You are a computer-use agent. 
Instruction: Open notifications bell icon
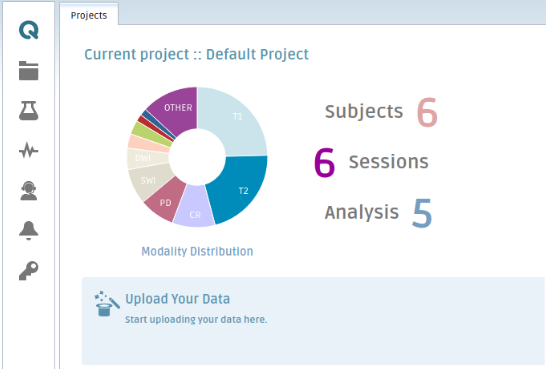click(29, 230)
